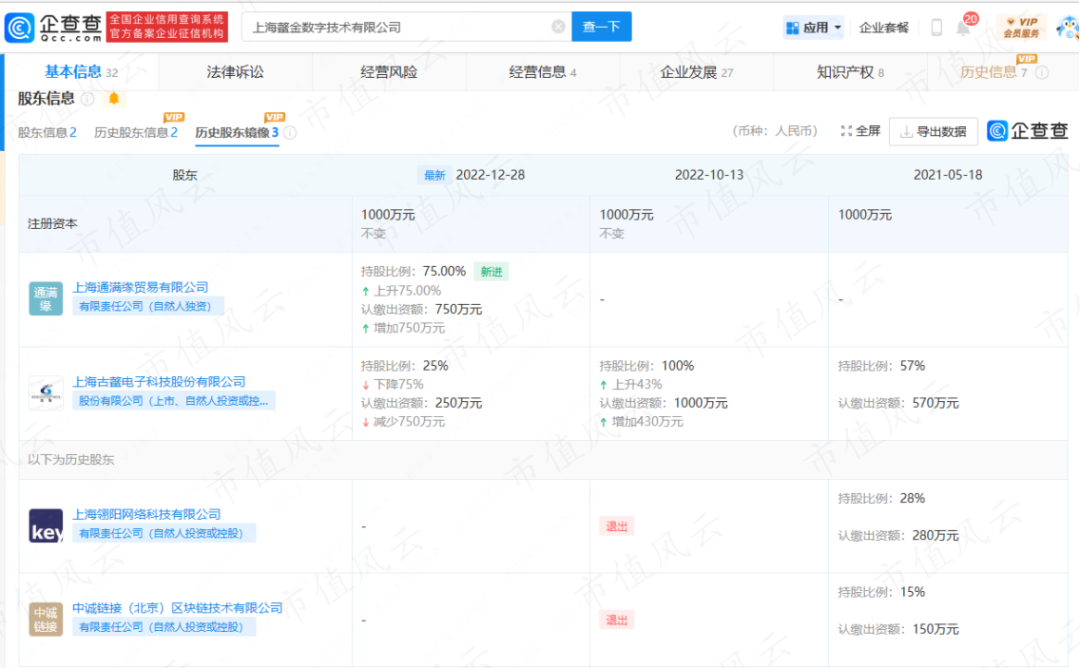This screenshot has width=1080, height=668.
Task: Click the company name search input field
Action: click(x=395, y=27)
